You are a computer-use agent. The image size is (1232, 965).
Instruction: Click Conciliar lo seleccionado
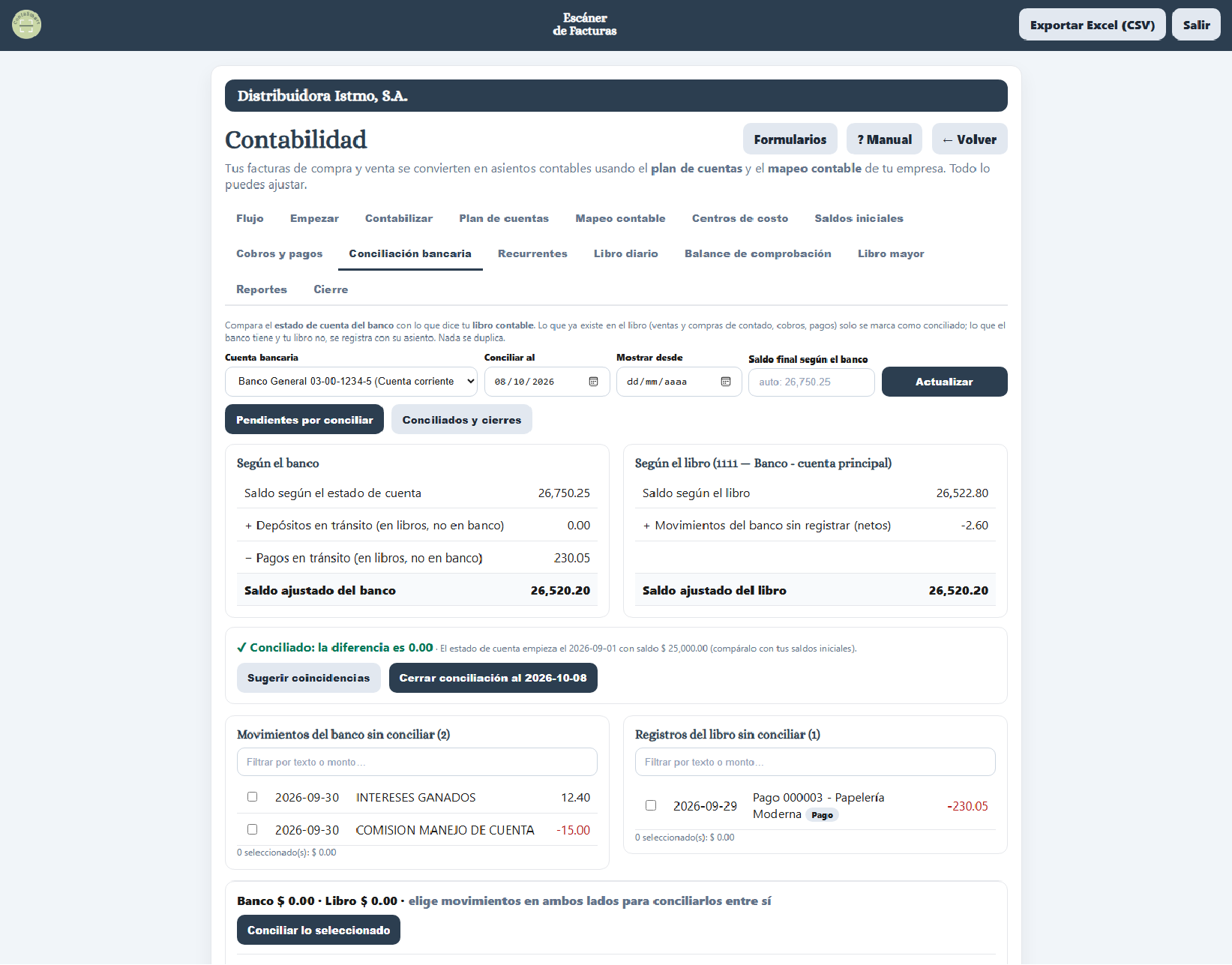coord(319,930)
